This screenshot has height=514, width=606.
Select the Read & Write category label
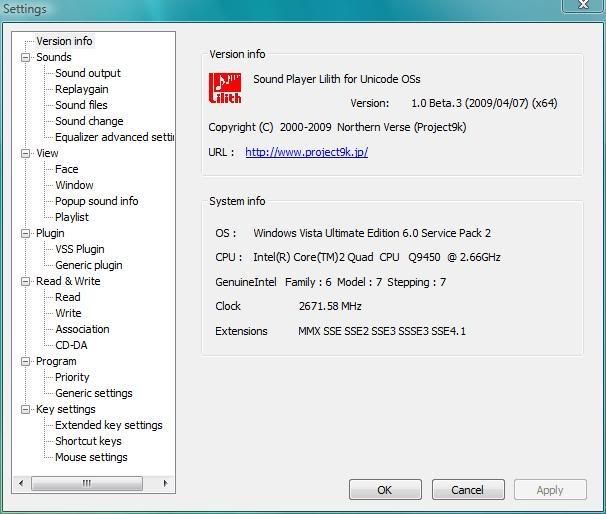68,281
